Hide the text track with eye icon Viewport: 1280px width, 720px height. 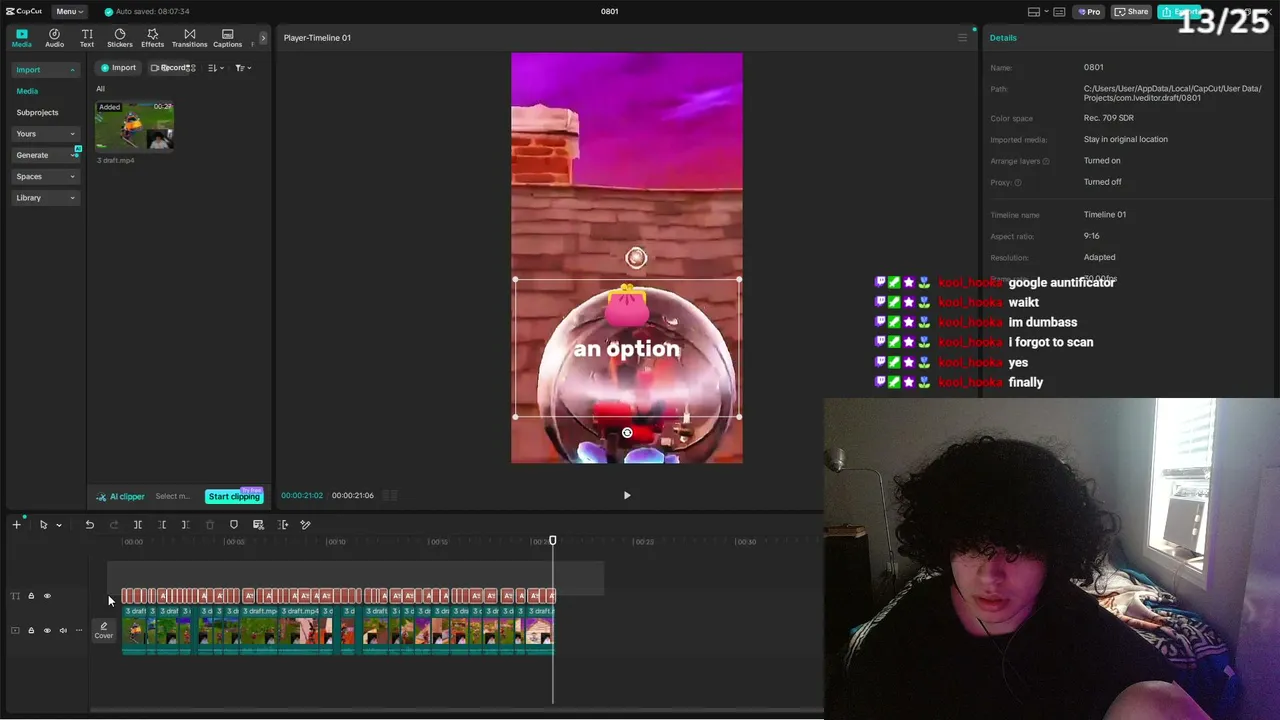(x=47, y=596)
